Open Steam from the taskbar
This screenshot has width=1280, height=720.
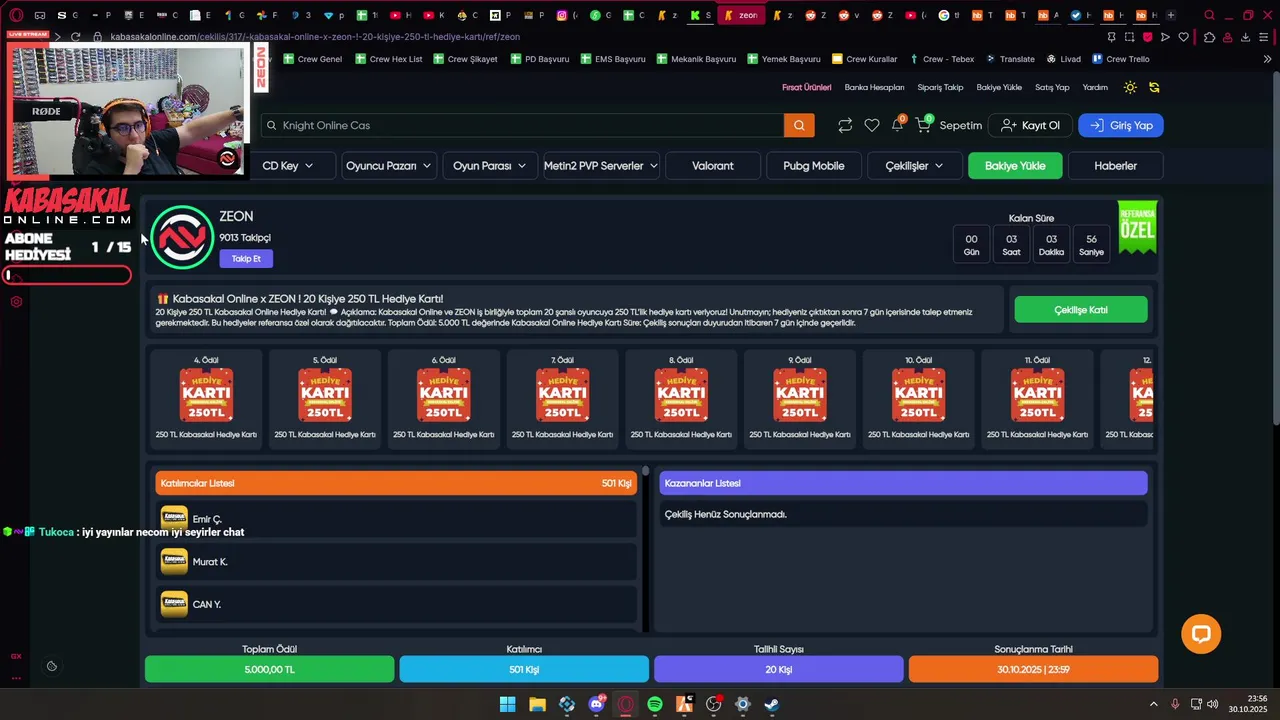point(772,704)
